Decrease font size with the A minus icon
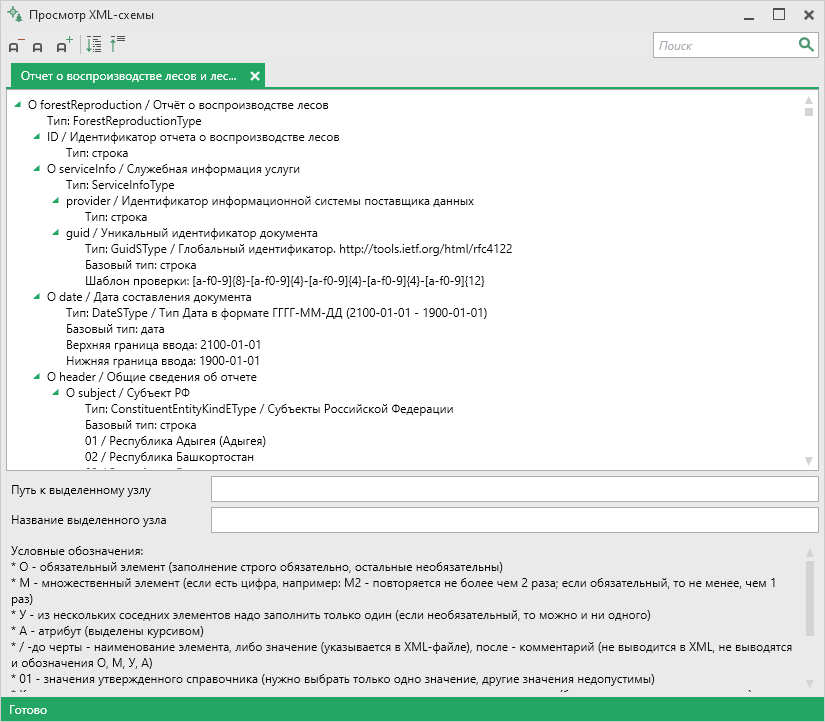The image size is (825, 722). click(x=16, y=45)
